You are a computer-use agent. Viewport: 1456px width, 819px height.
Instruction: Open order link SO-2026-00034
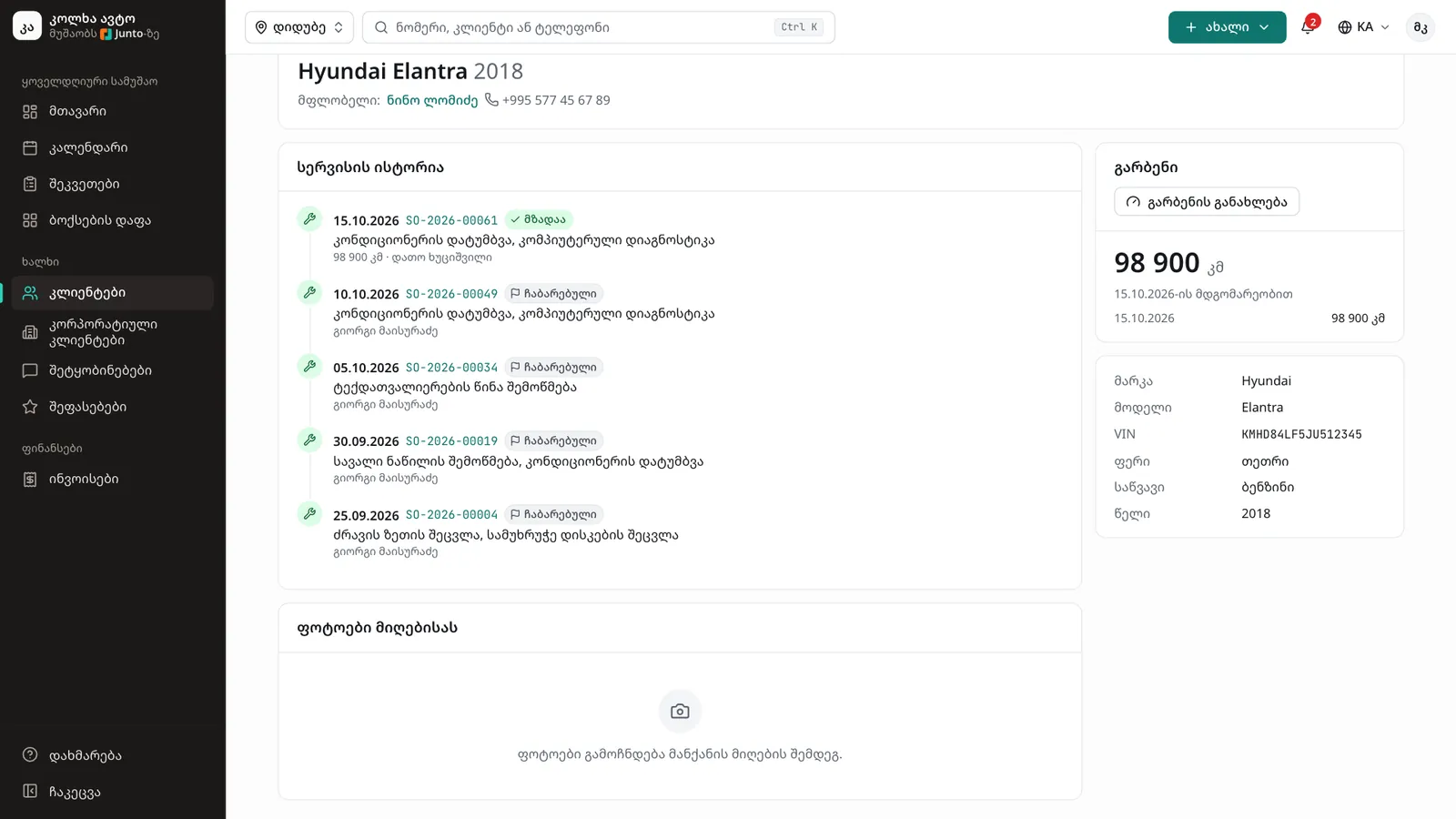[x=451, y=368]
